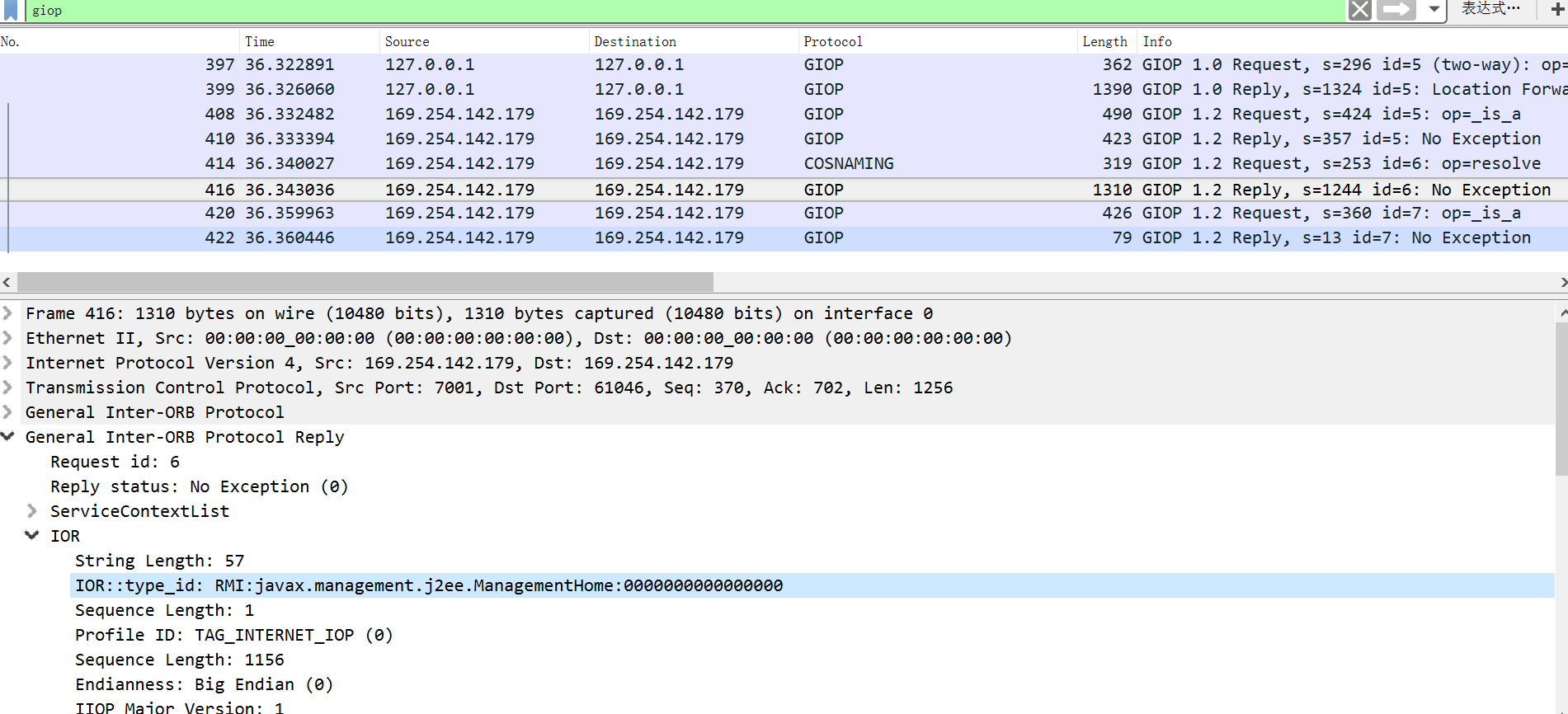Select the Request id: 6 field
1568x714 pixels.
click(x=115, y=462)
